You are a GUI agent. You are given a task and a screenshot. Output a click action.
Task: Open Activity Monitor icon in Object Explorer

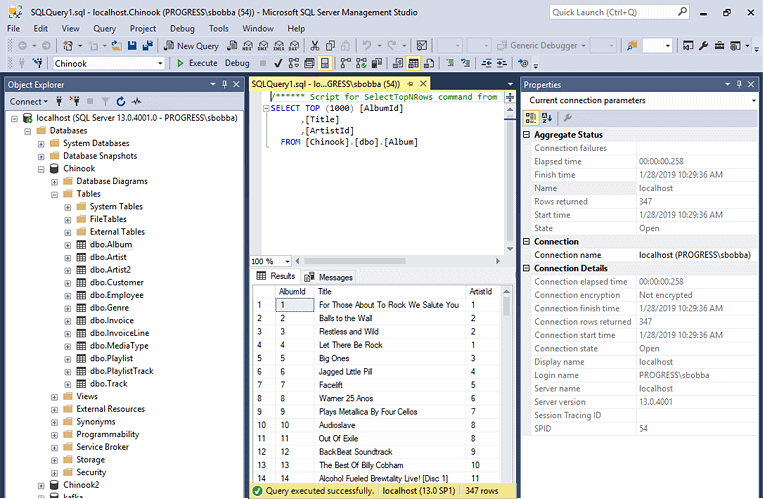136,101
